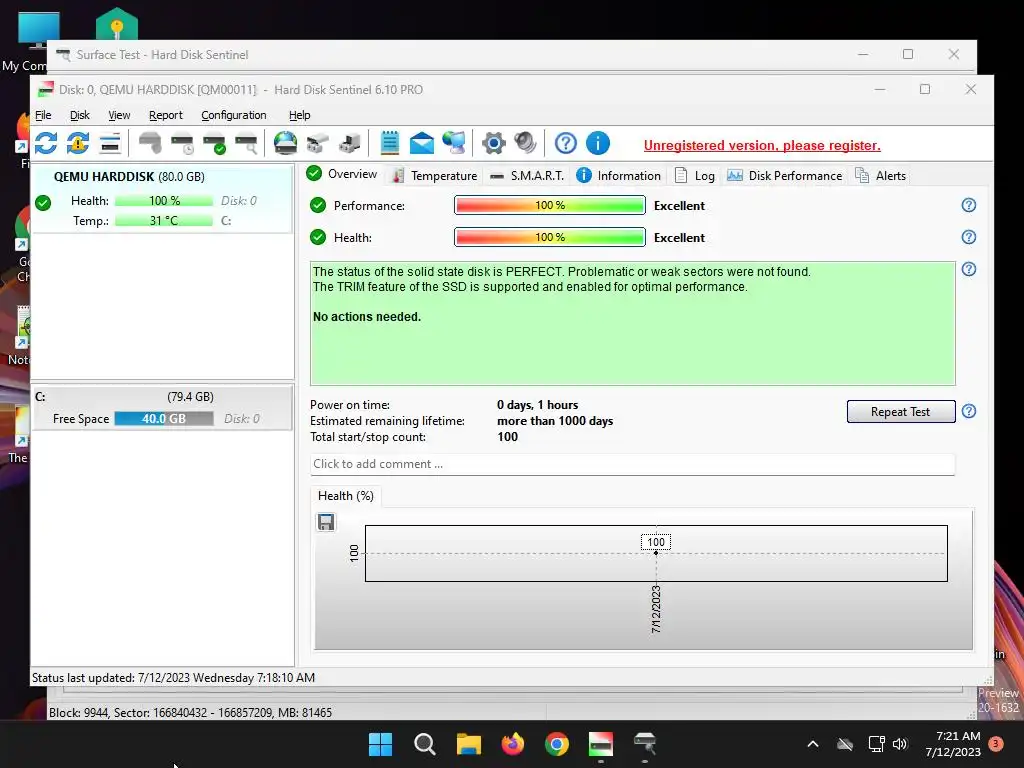
Task: Click the grayed disk shield toolbar icon
Action: click(150, 143)
